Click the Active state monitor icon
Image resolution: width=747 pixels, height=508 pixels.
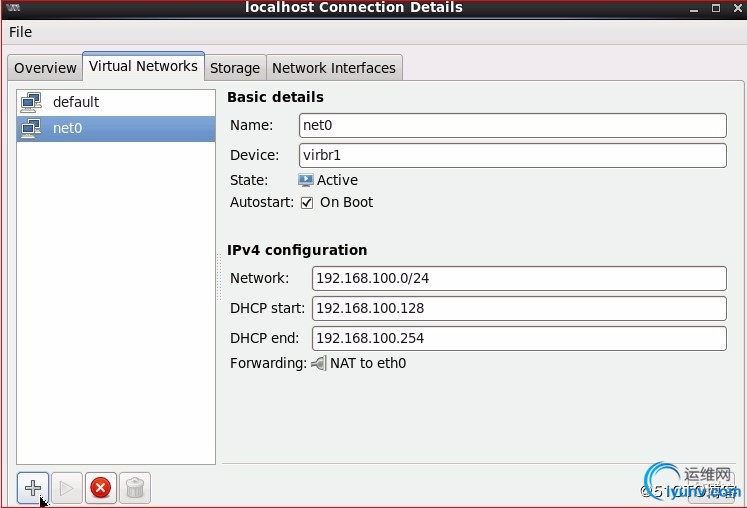(x=306, y=180)
